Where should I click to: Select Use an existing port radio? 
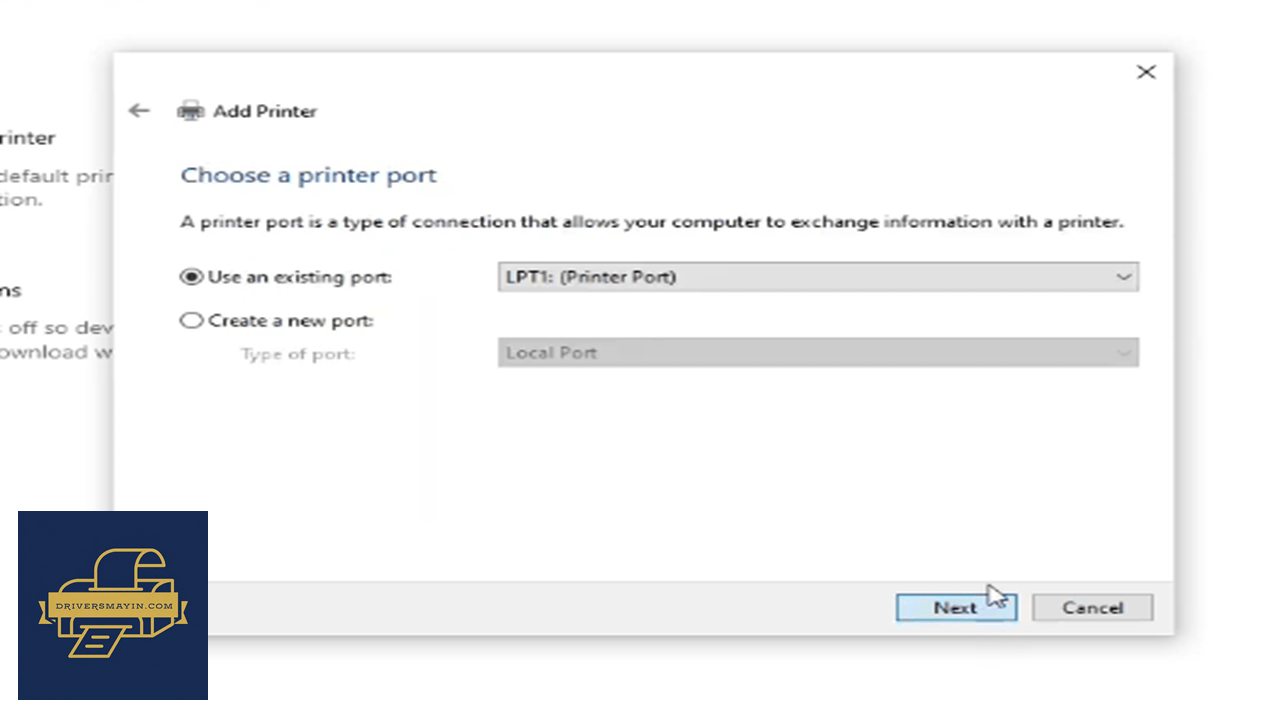click(x=191, y=277)
